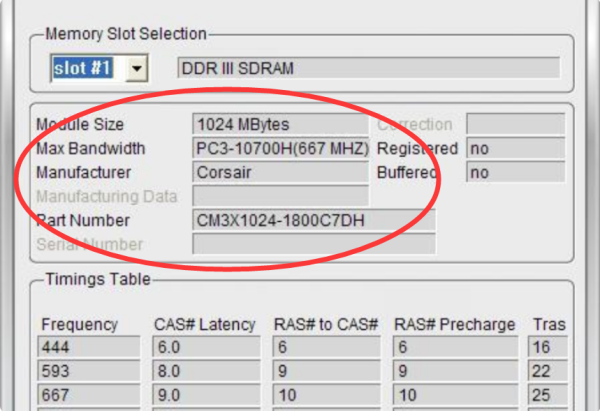600x411 pixels.
Task: Click the '593' frequency cell
Action: [89, 371]
